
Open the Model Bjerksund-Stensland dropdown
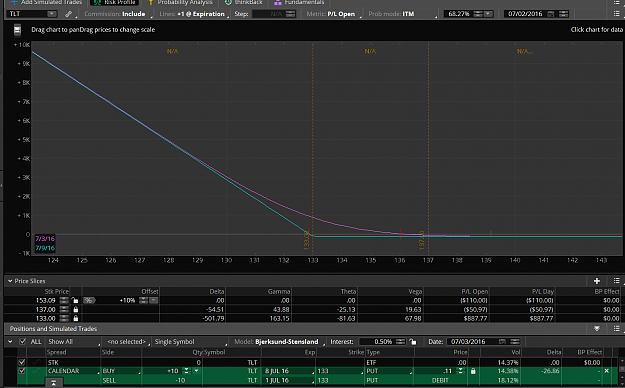click(279, 342)
